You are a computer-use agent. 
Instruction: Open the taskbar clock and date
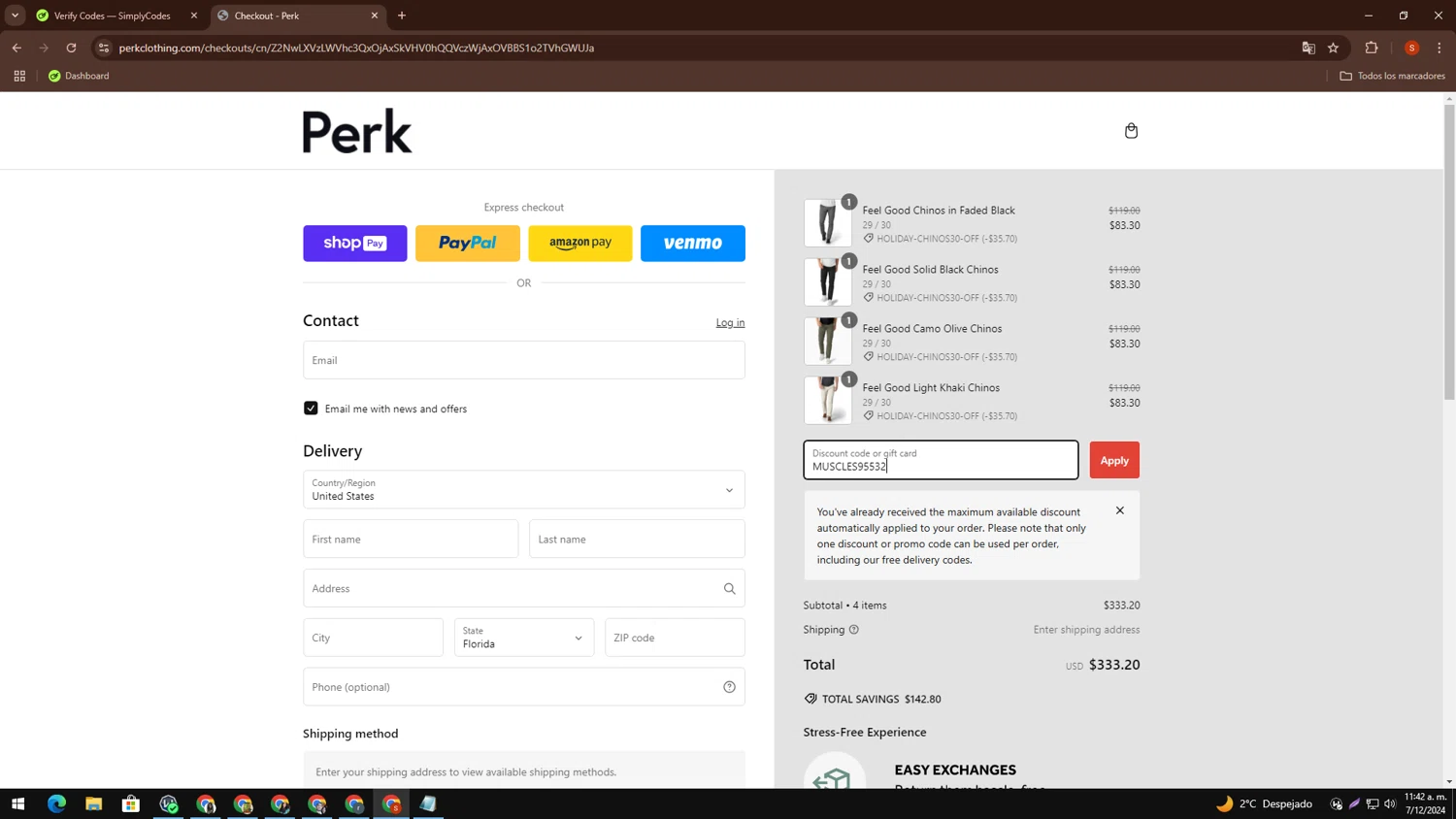click(1425, 803)
